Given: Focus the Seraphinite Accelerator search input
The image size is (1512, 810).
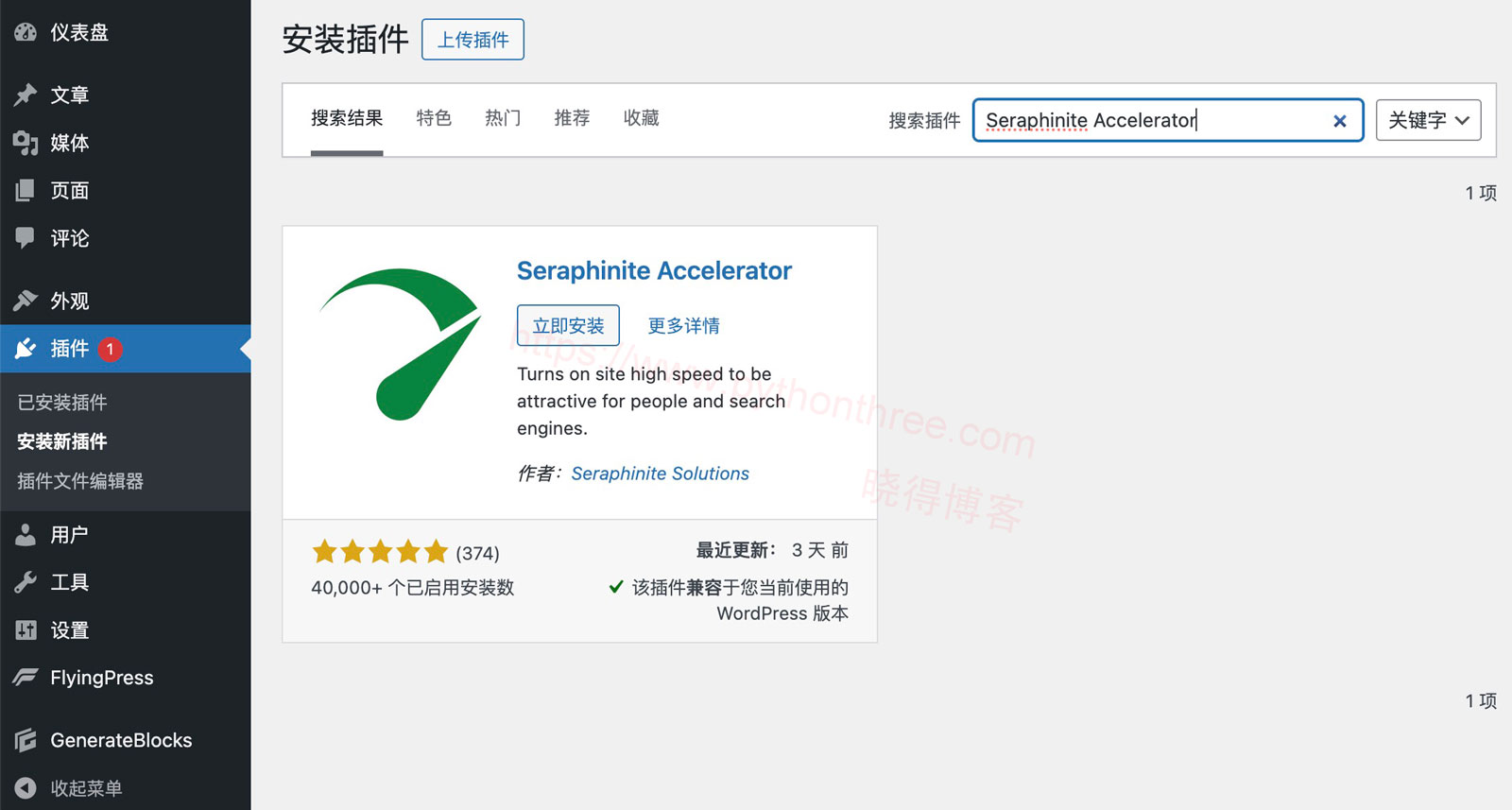Looking at the screenshot, I should (x=1168, y=120).
